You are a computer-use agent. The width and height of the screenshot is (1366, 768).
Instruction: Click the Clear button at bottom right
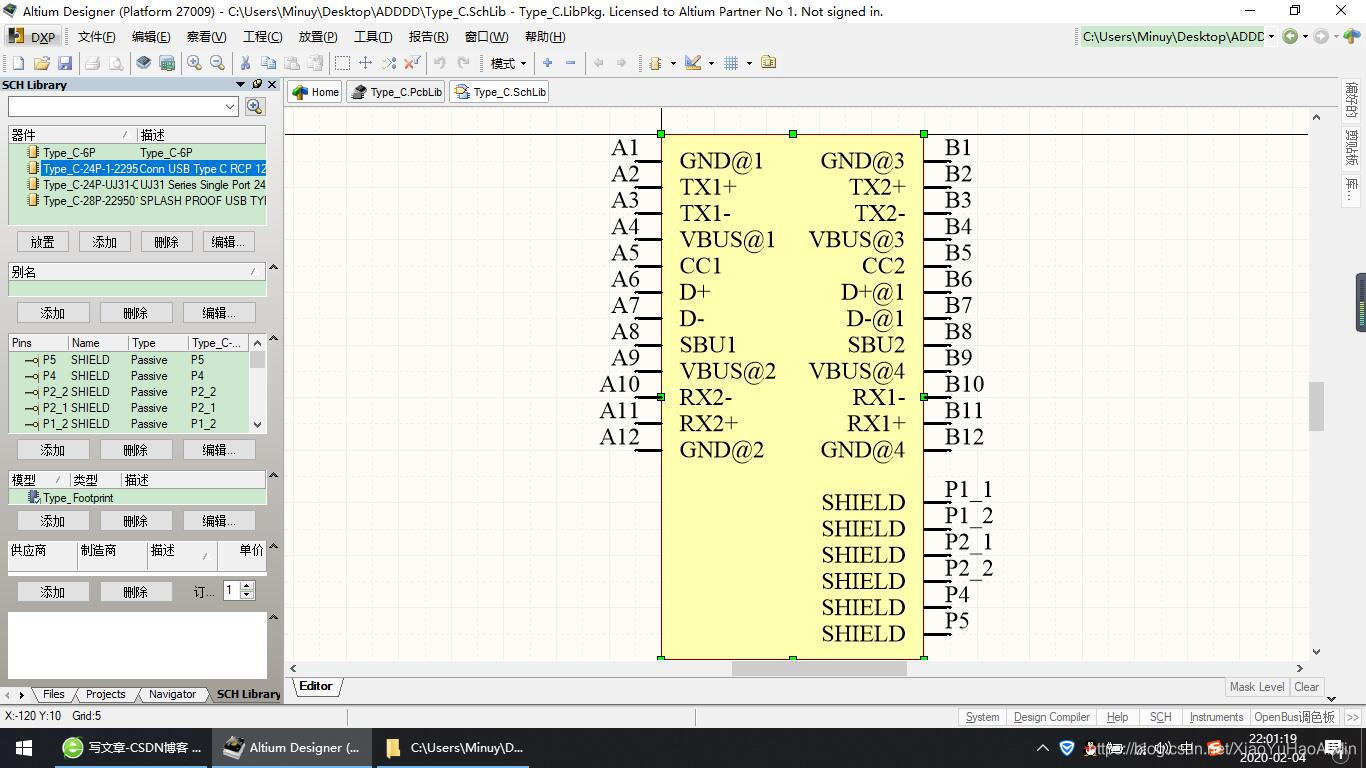[x=1307, y=687]
